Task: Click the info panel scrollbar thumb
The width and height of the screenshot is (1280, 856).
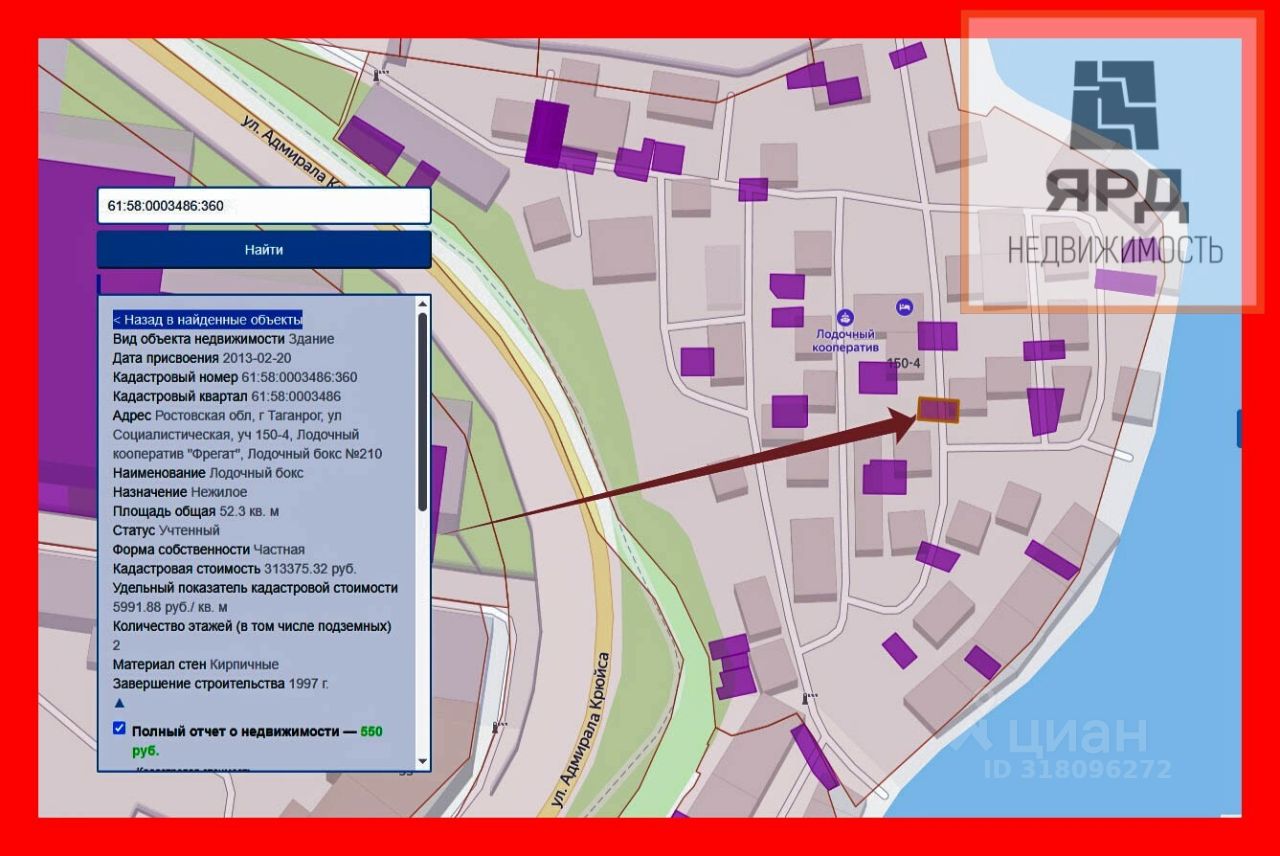Action: click(x=423, y=410)
